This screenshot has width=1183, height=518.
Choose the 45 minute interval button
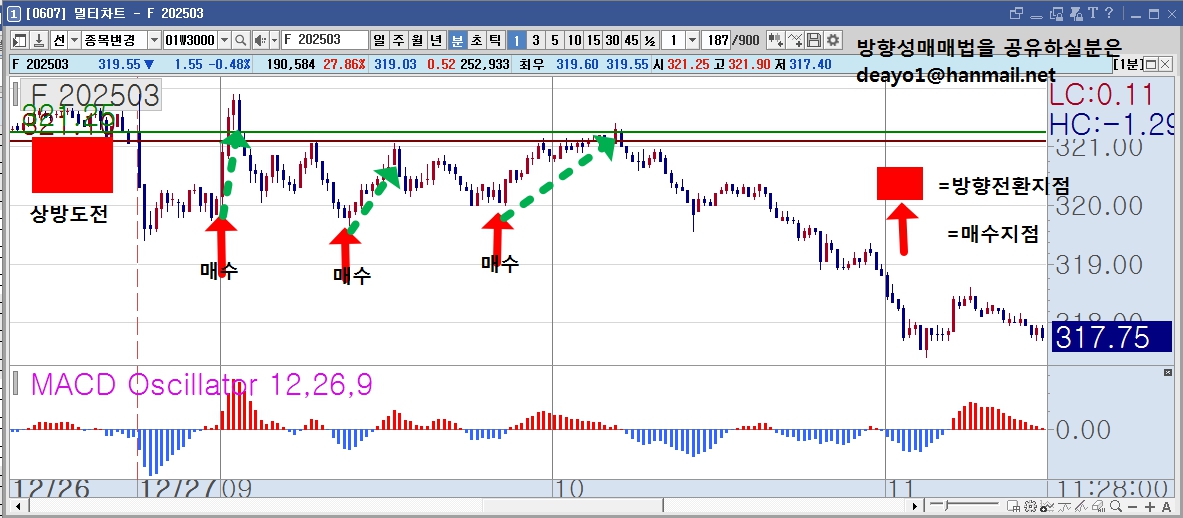tap(631, 40)
